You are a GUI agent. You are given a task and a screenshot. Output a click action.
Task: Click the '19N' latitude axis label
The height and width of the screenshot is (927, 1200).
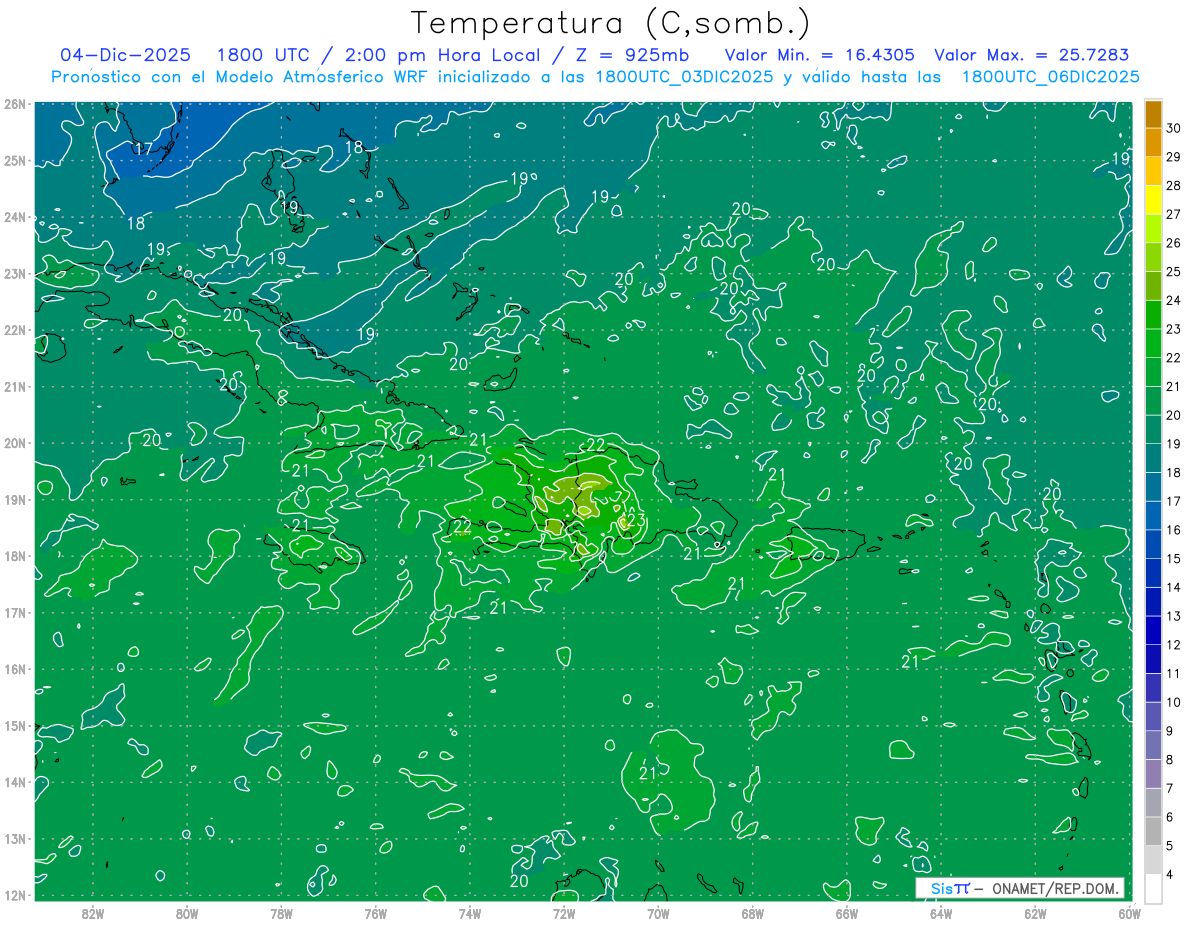(14, 500)
